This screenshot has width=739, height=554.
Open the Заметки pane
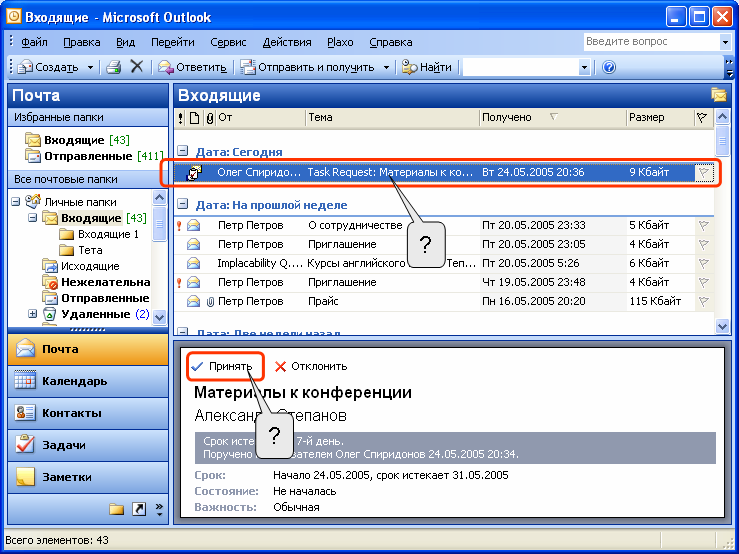88,477
